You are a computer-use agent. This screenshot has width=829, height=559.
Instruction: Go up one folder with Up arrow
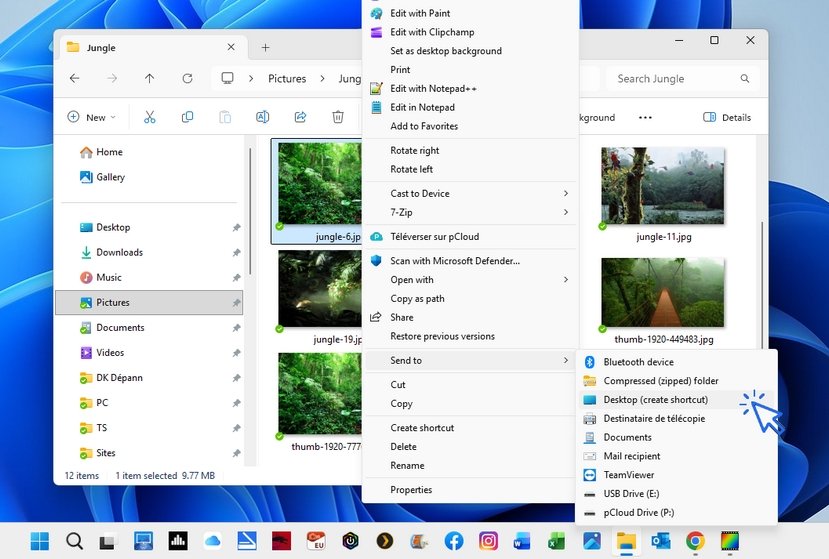pos(149,78)
